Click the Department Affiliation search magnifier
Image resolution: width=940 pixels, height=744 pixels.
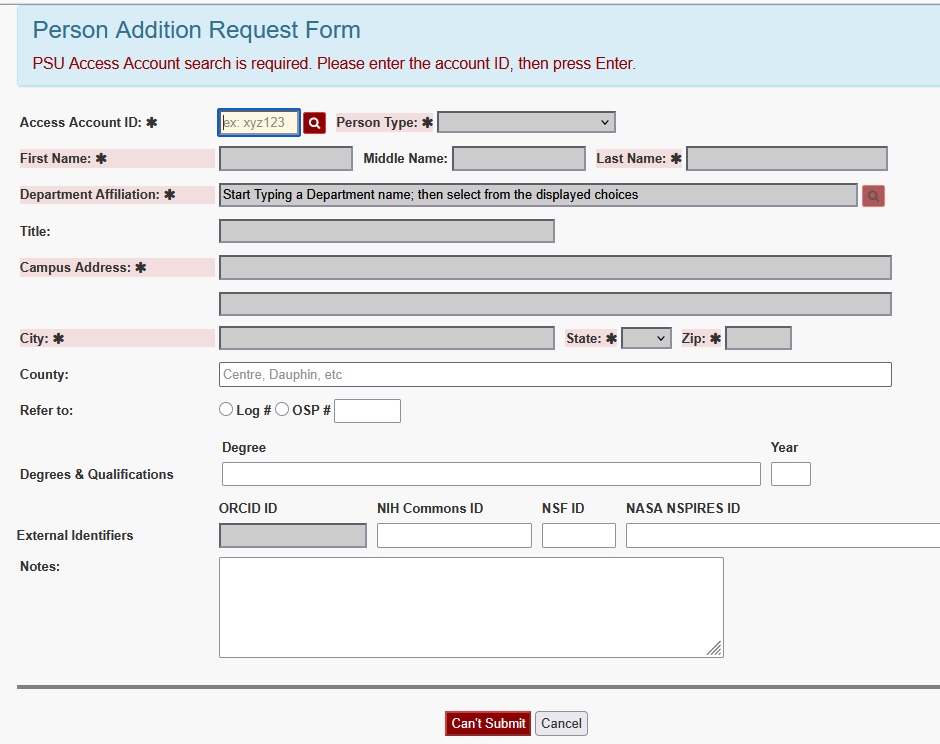(872, 195)
